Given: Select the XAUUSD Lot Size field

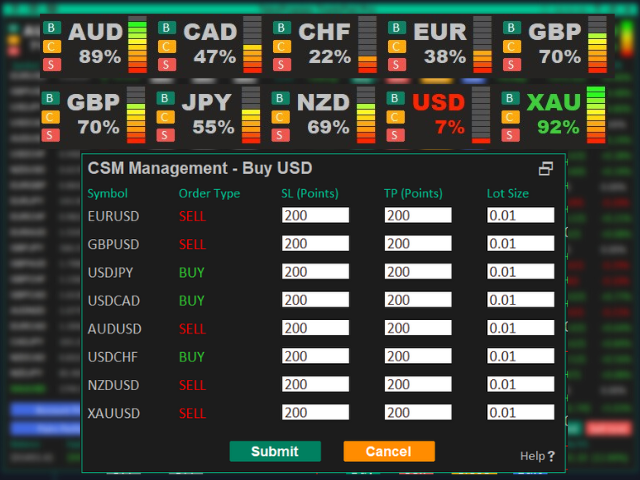Looking at the screenshot, I should 520,413.
